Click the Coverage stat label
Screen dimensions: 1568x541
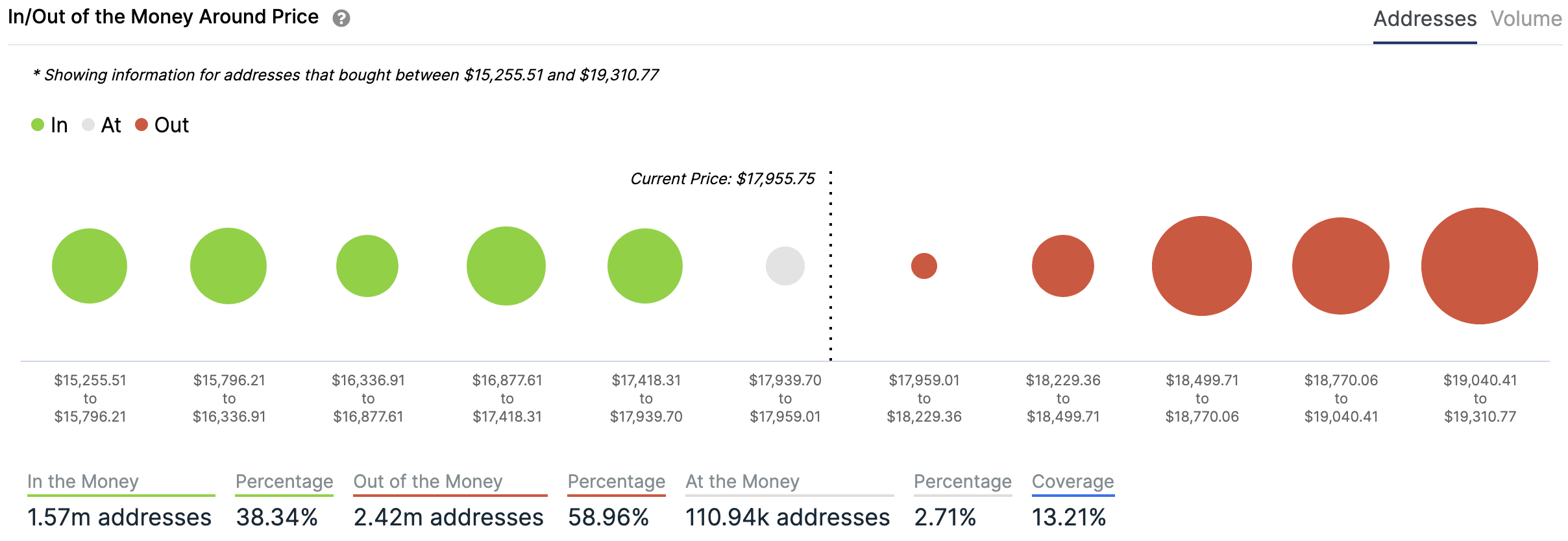tap(1073, 481)
